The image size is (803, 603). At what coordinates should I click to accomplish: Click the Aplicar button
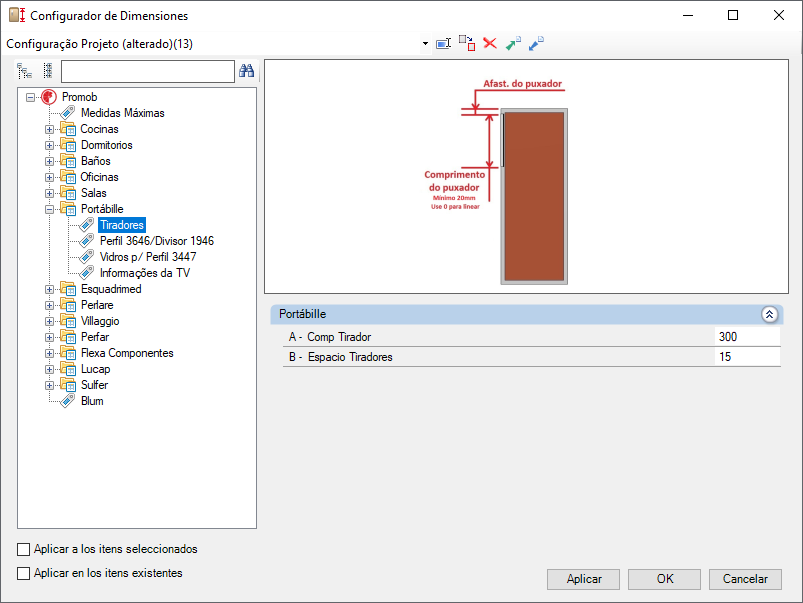tap(583, 579)
